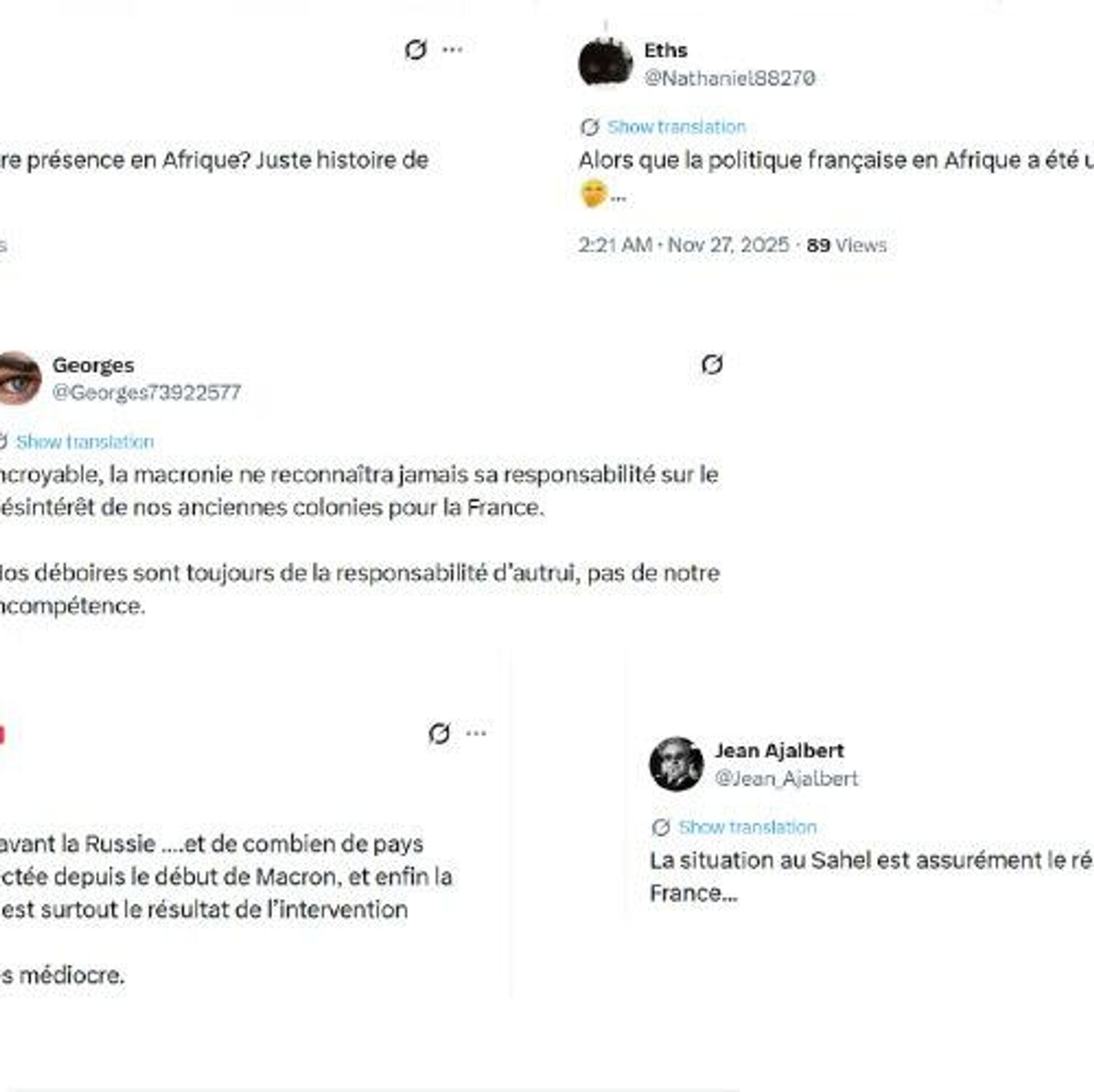Open the 2:21 AM Nov 27 timestamp
This screenshot has height=1092, width=1094.
[684, 245]
